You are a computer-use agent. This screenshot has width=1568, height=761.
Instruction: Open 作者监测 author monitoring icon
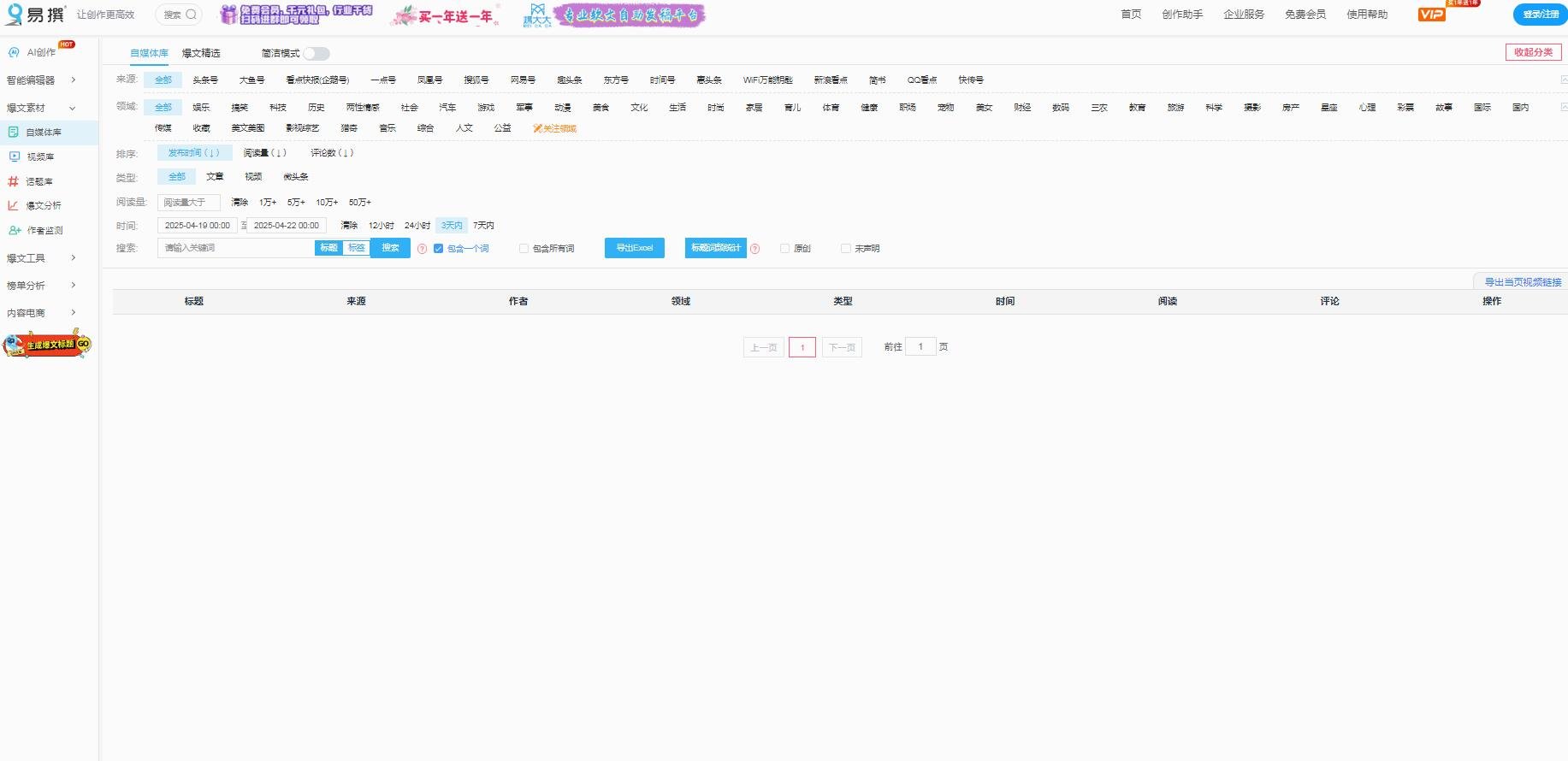(14, 230)
